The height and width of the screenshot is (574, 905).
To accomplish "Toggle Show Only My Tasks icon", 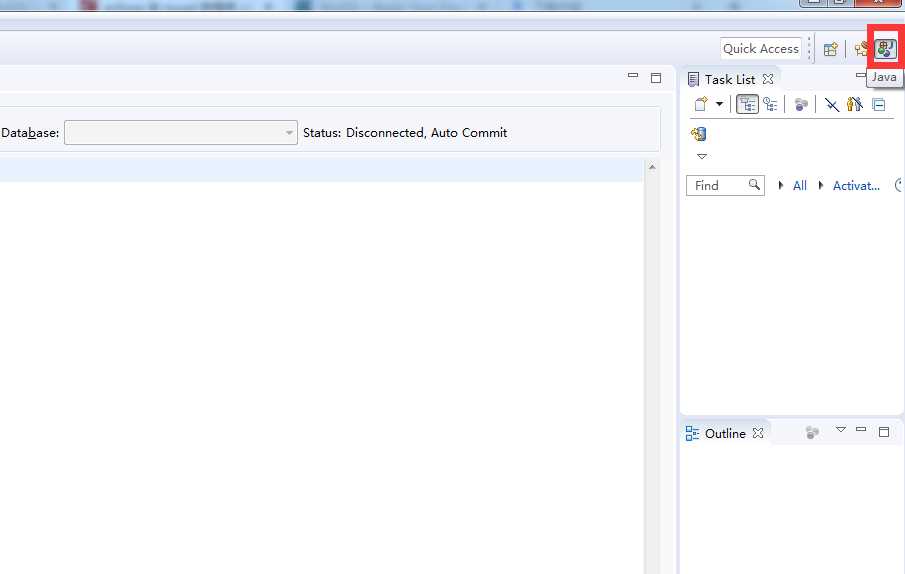I will 854,104.
